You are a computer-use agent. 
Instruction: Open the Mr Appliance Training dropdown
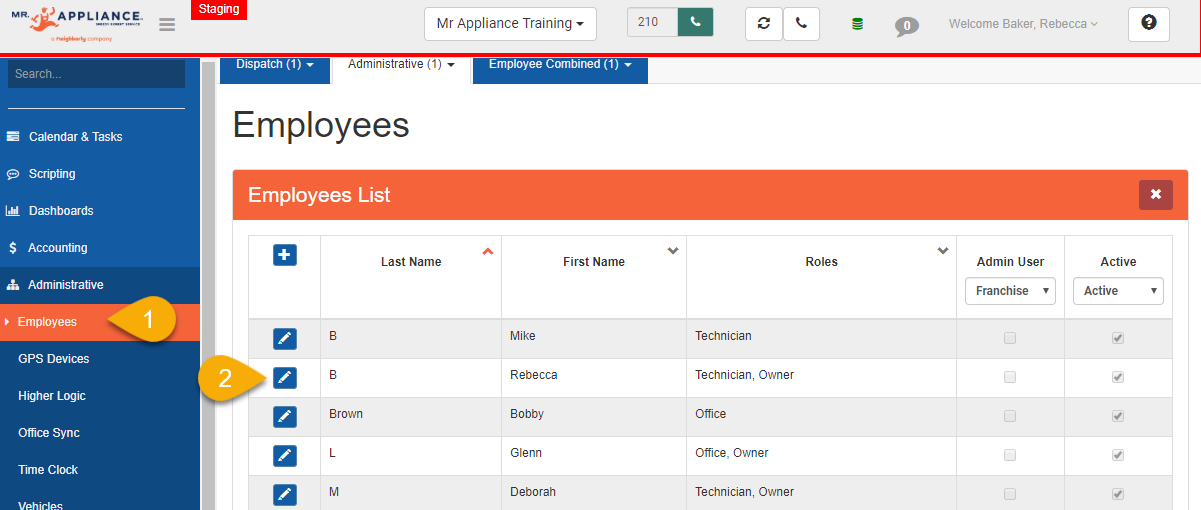click(x=510, y=23)
